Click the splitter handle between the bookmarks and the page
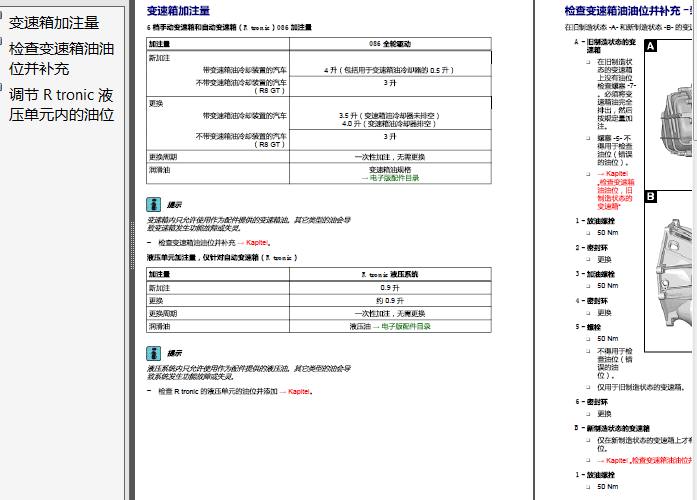 [132, 246]
